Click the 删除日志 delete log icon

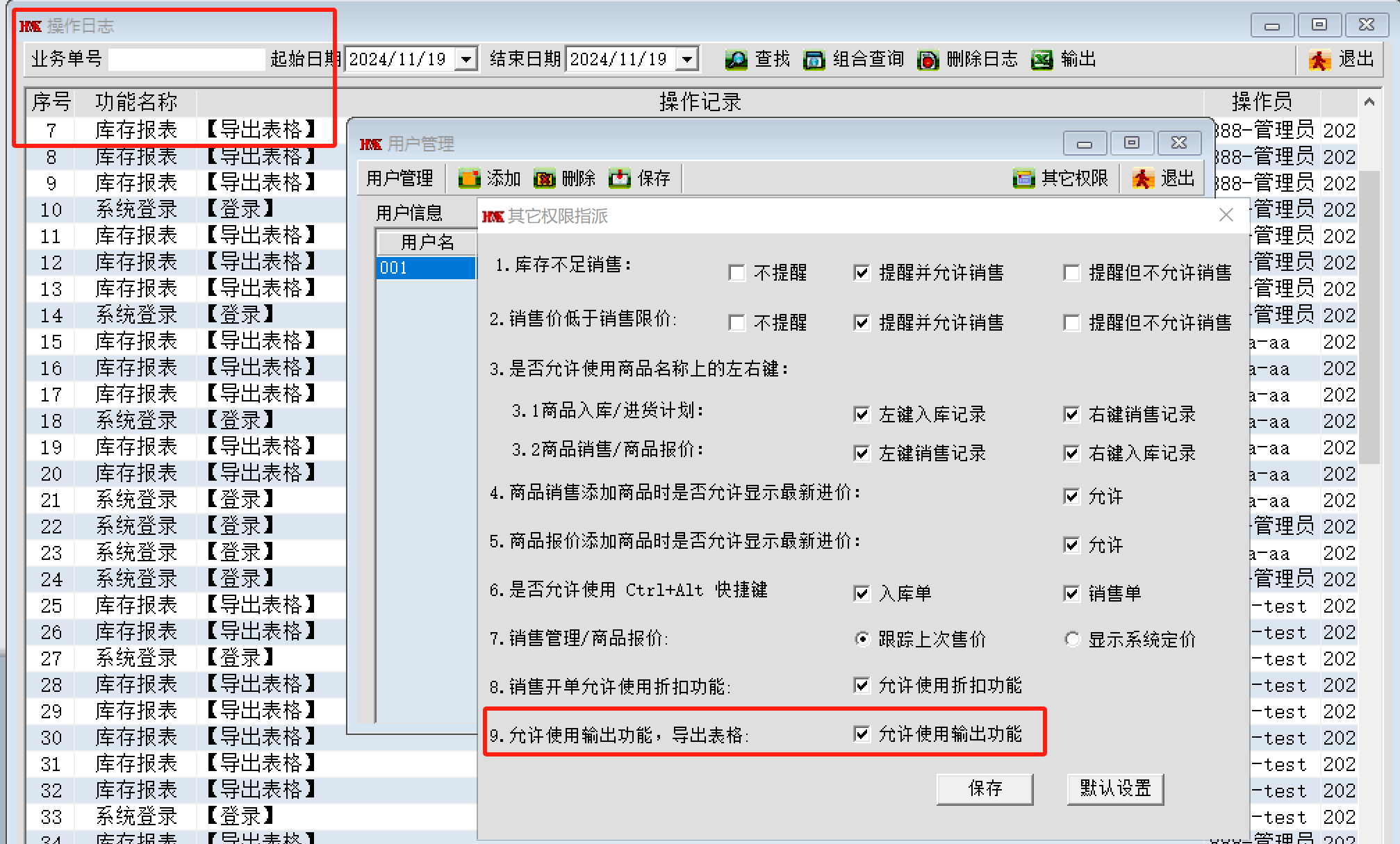[928, 60]
